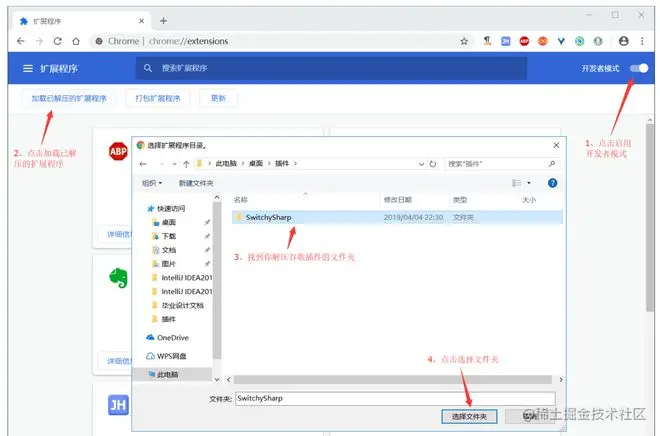Image resolution: width=660 pixels, height=436 pixels.
Task: Click 此电脑 in the breadcrumb path
Action: (226, 164)
